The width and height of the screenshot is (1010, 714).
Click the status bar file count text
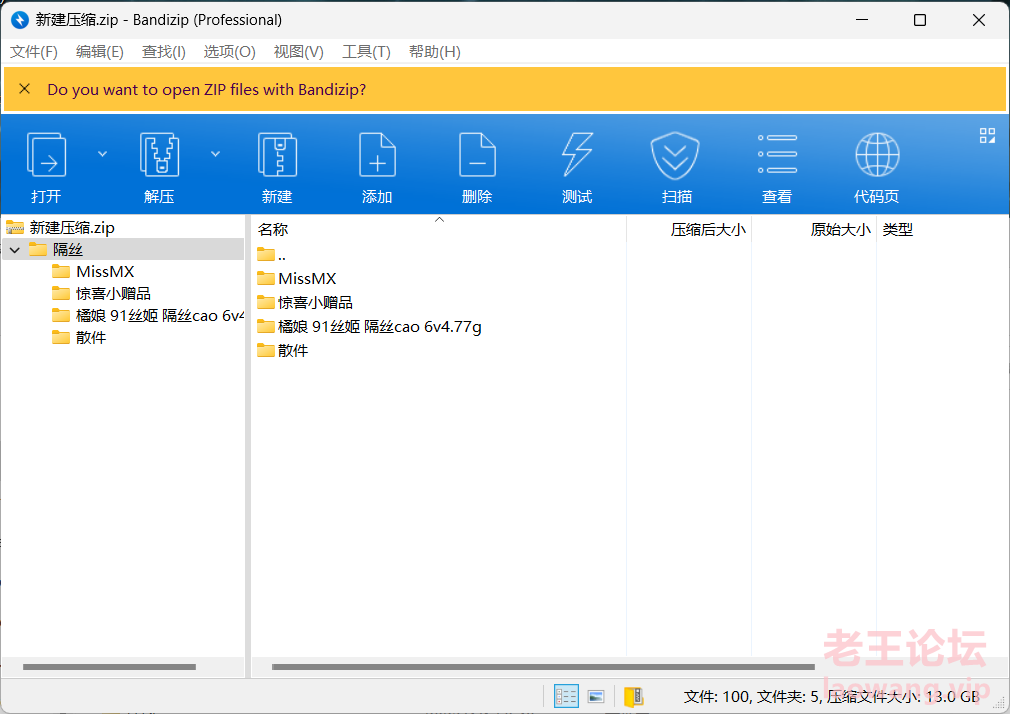[x=831, y=697]
